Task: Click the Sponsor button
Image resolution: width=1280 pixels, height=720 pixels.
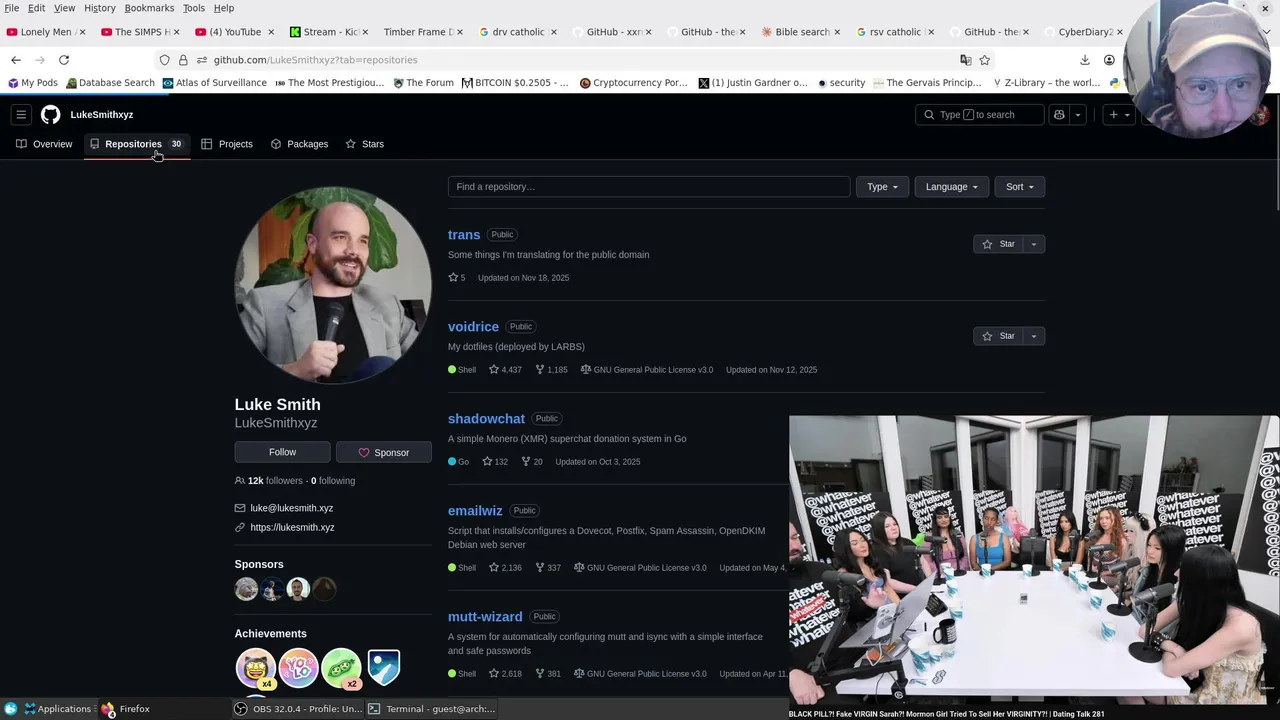Action: [x=384, y=453]
